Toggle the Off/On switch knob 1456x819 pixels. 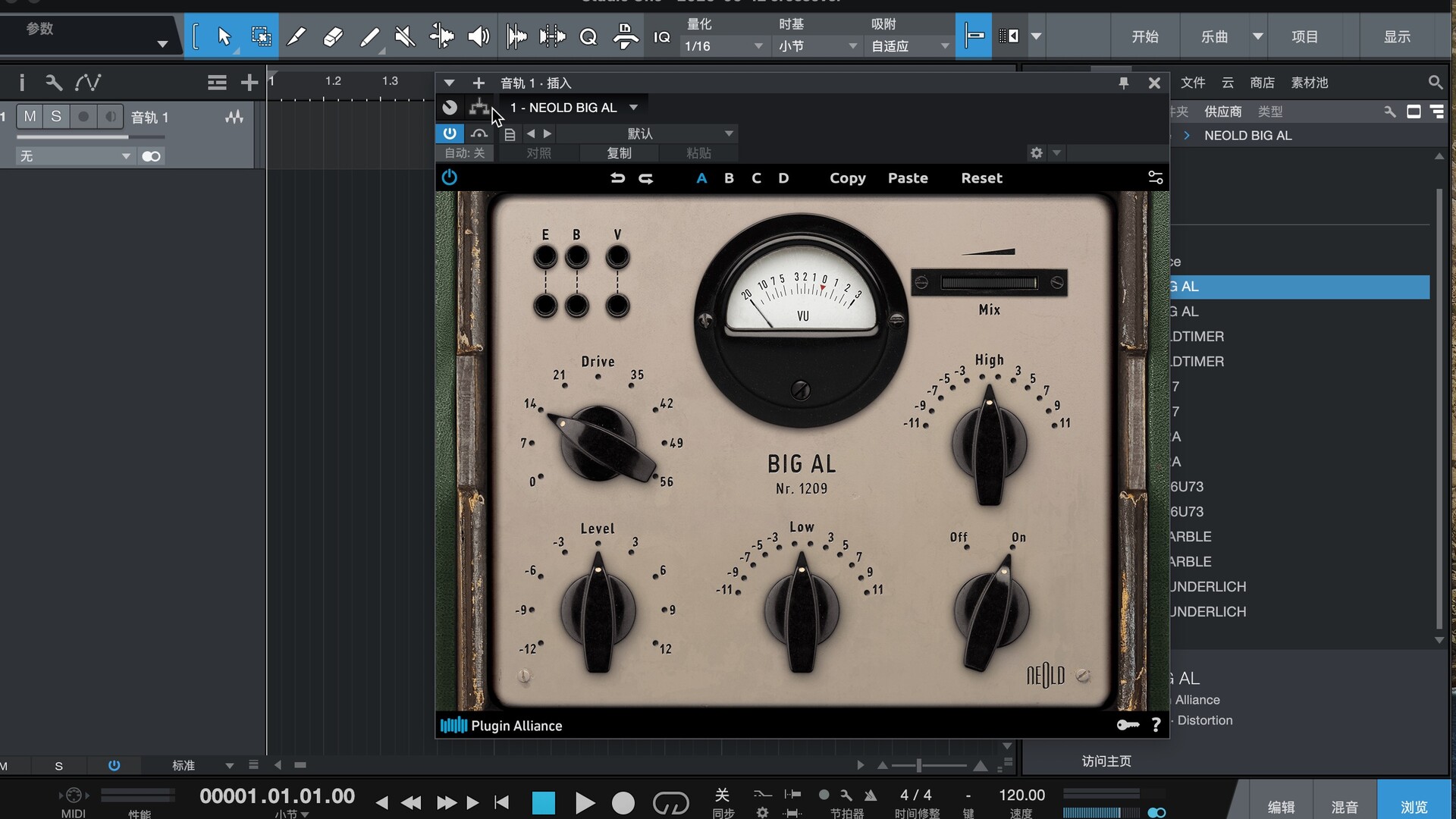pos(990,613)
